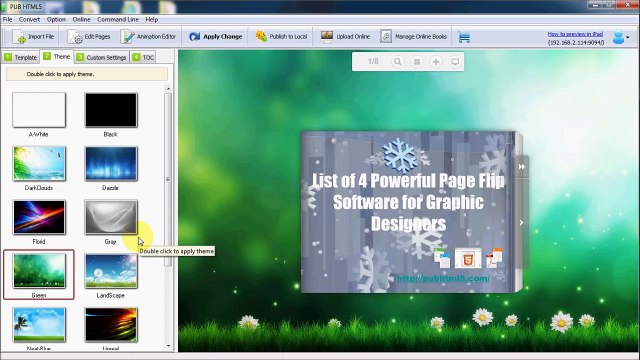
Task: Click the PDF icon on the cover
Action: click(494, 258)
